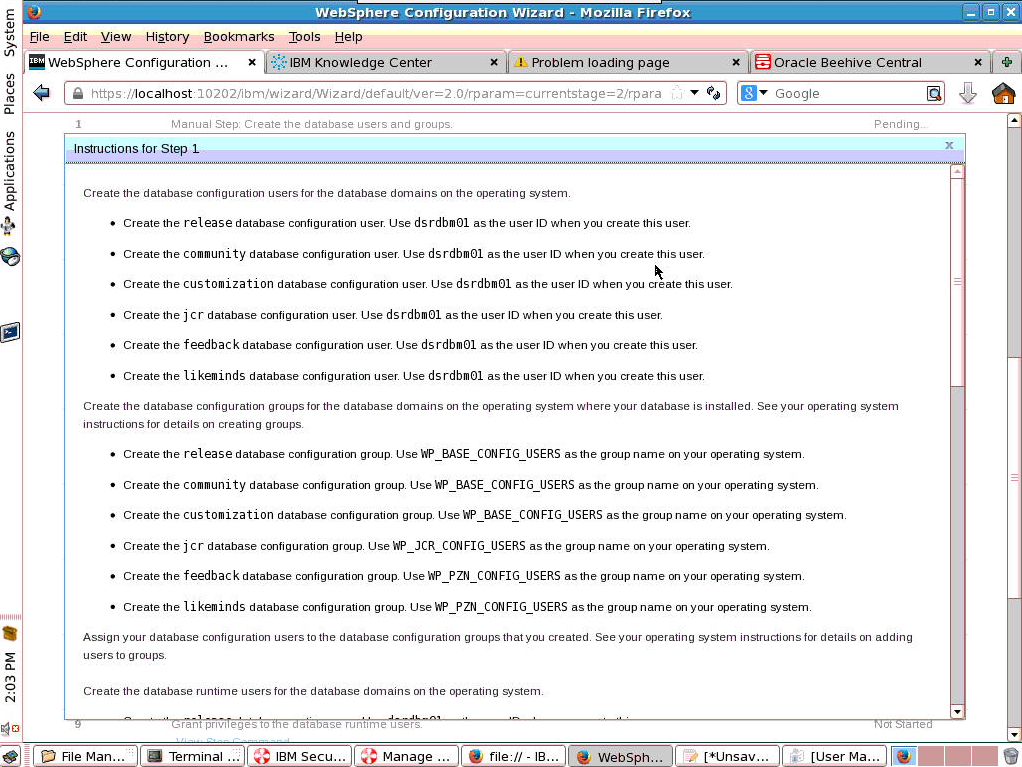Close the Problem loading page tab
The height and width of the screenshot is (767, 1022).
[736, 62]
